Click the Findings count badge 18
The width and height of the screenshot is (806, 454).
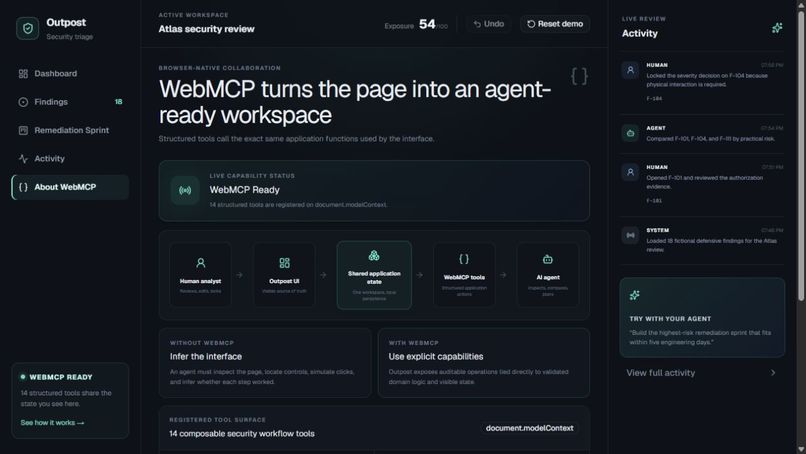coord(119,102)
